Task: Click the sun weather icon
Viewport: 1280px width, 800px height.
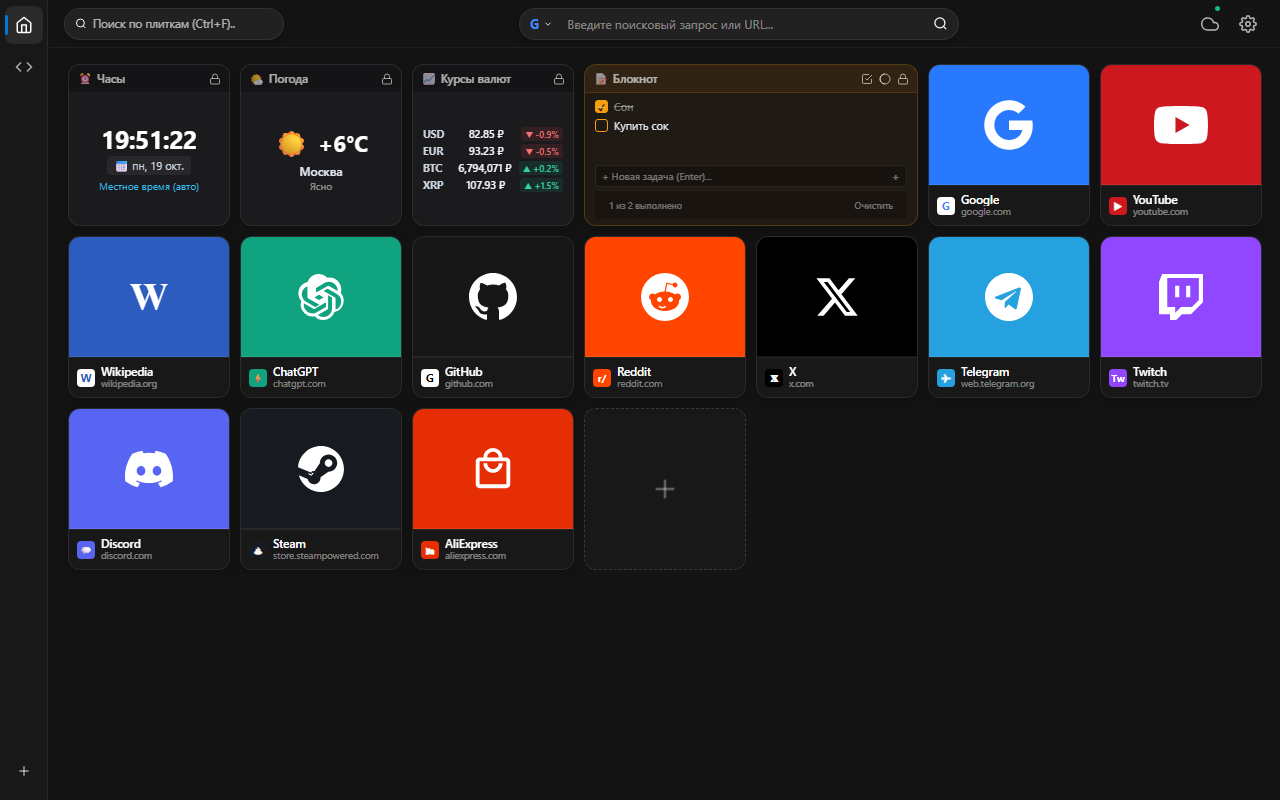Action: pos(291,144)
